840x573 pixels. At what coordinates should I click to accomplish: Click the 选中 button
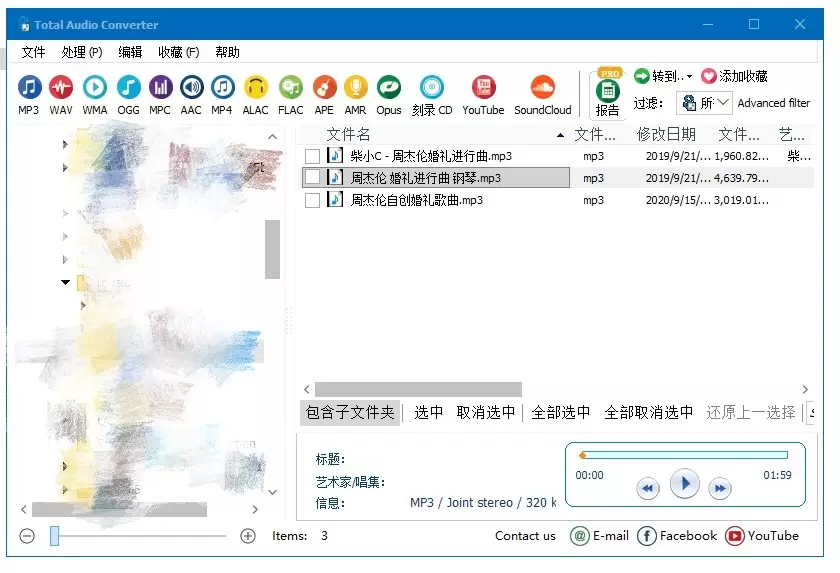[429, 412]
